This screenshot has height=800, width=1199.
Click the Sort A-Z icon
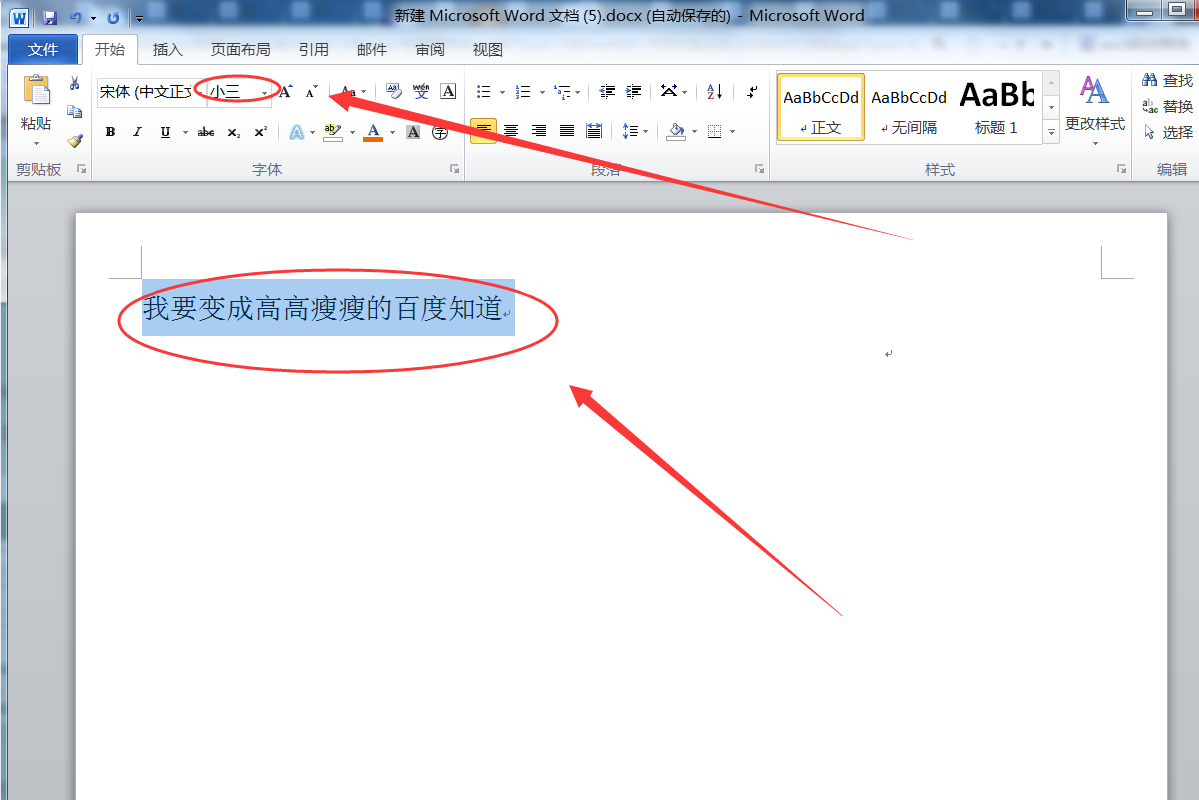pos(715,92)
